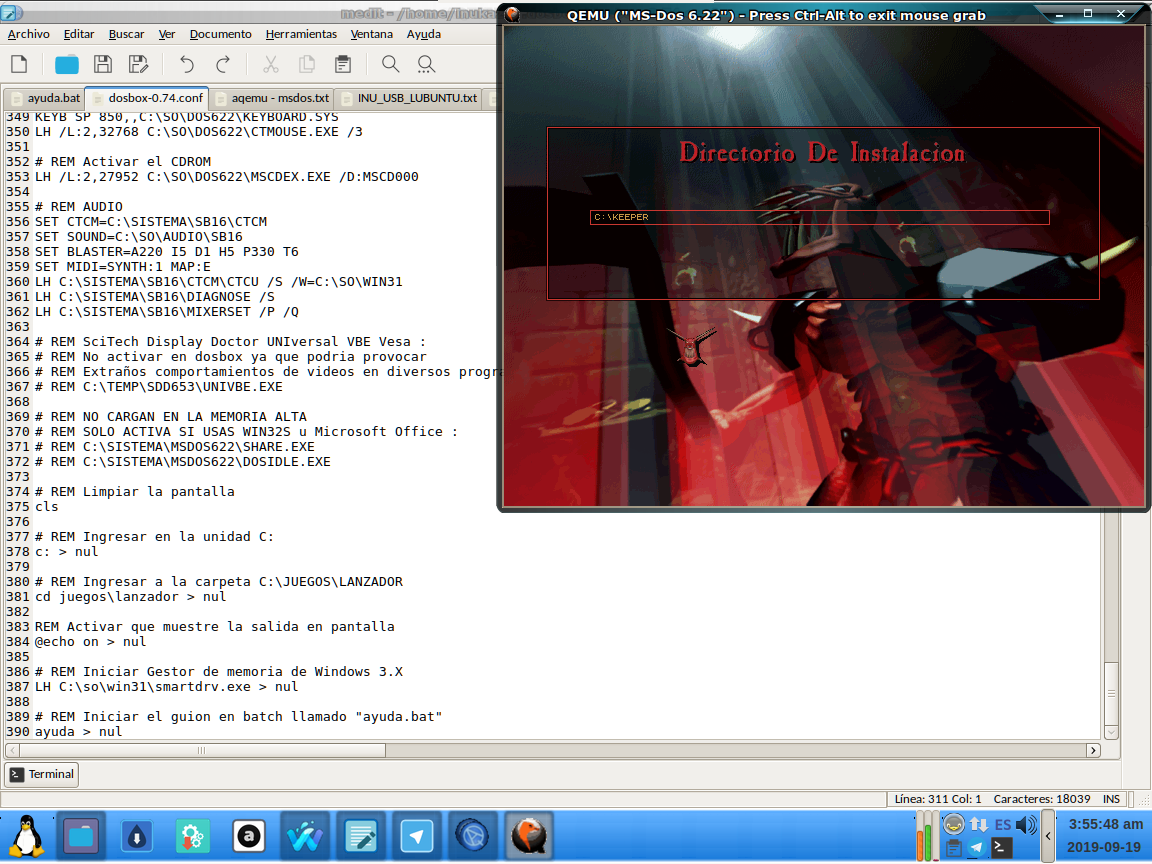Click the right arrow of horizontal scrollbar
The image size is (1152, 864).
click(x=1093, y=750)
